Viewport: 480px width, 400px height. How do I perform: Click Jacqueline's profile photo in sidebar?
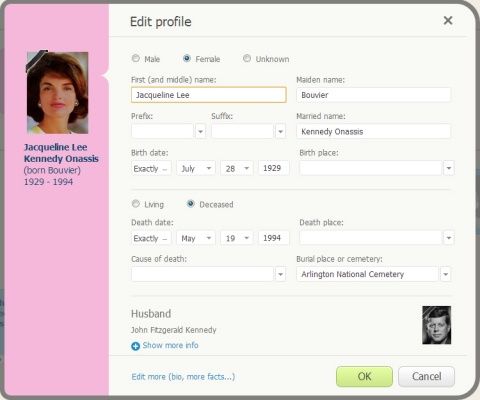pos(57,93)
